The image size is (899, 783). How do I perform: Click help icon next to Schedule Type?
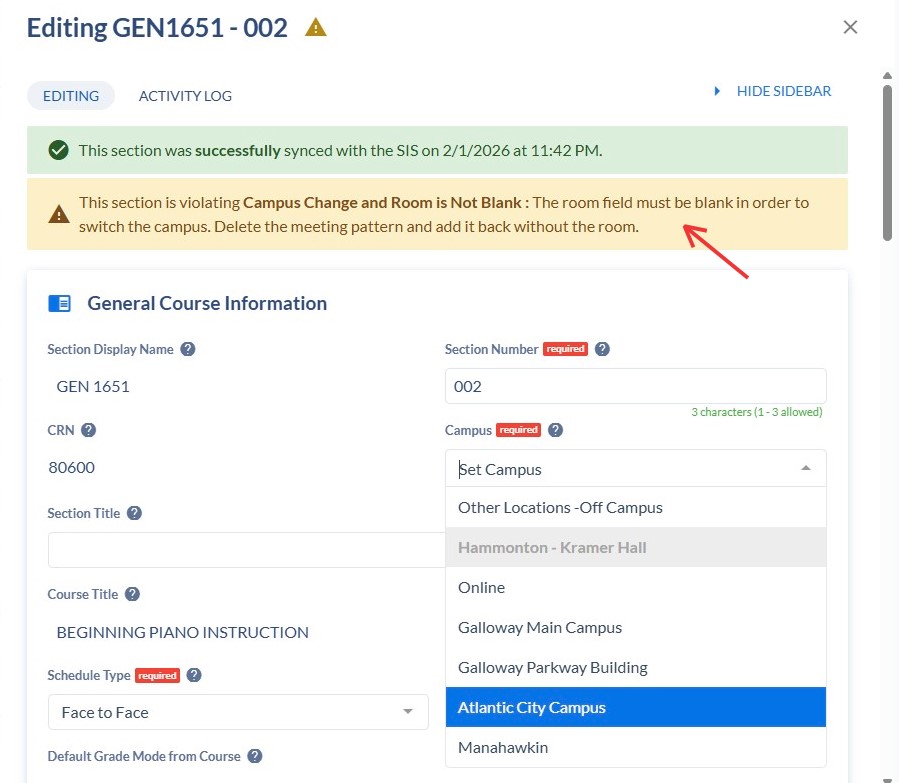coord(194,675)
